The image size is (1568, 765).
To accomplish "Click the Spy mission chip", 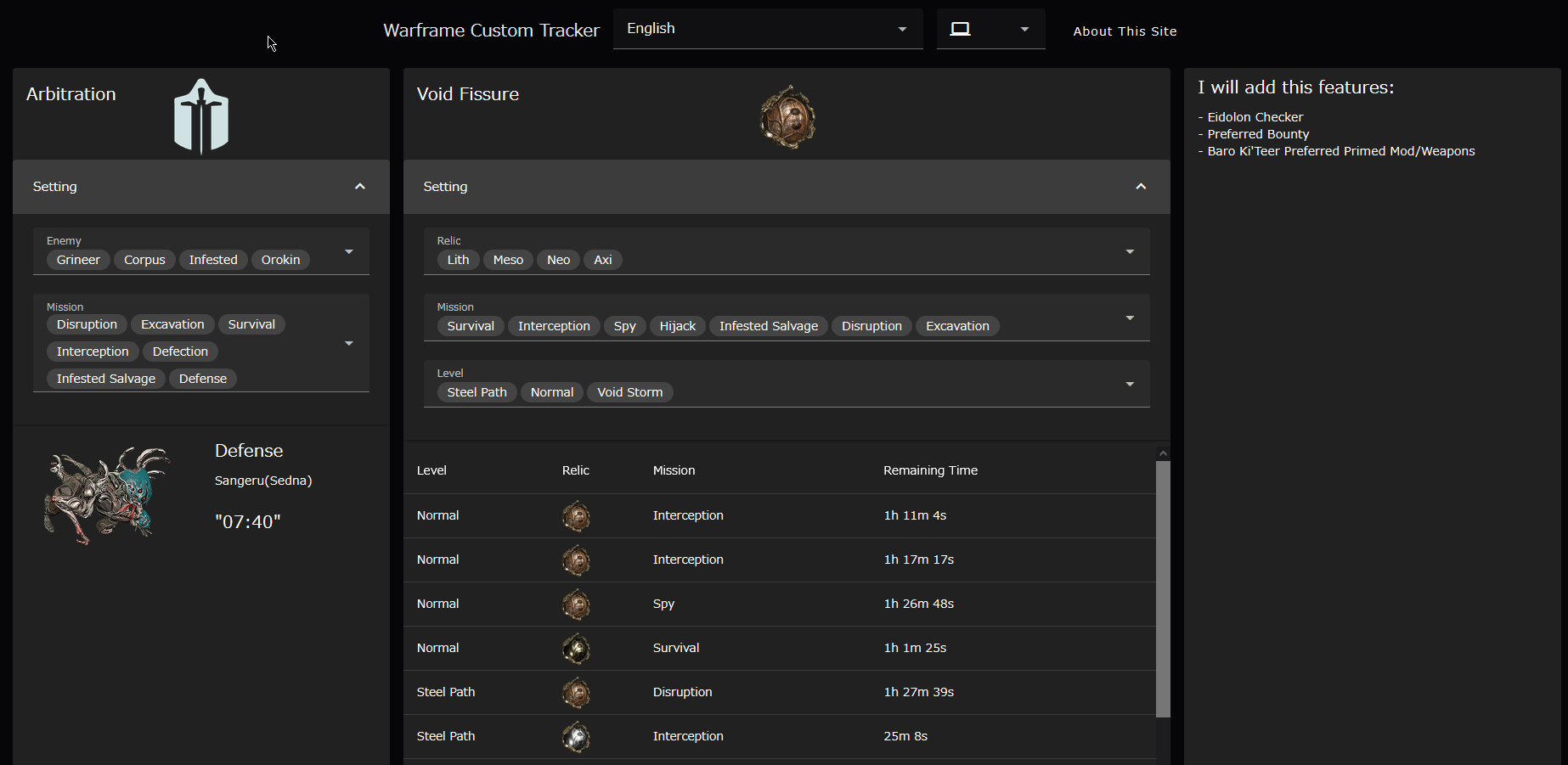I will pos(625,326).
